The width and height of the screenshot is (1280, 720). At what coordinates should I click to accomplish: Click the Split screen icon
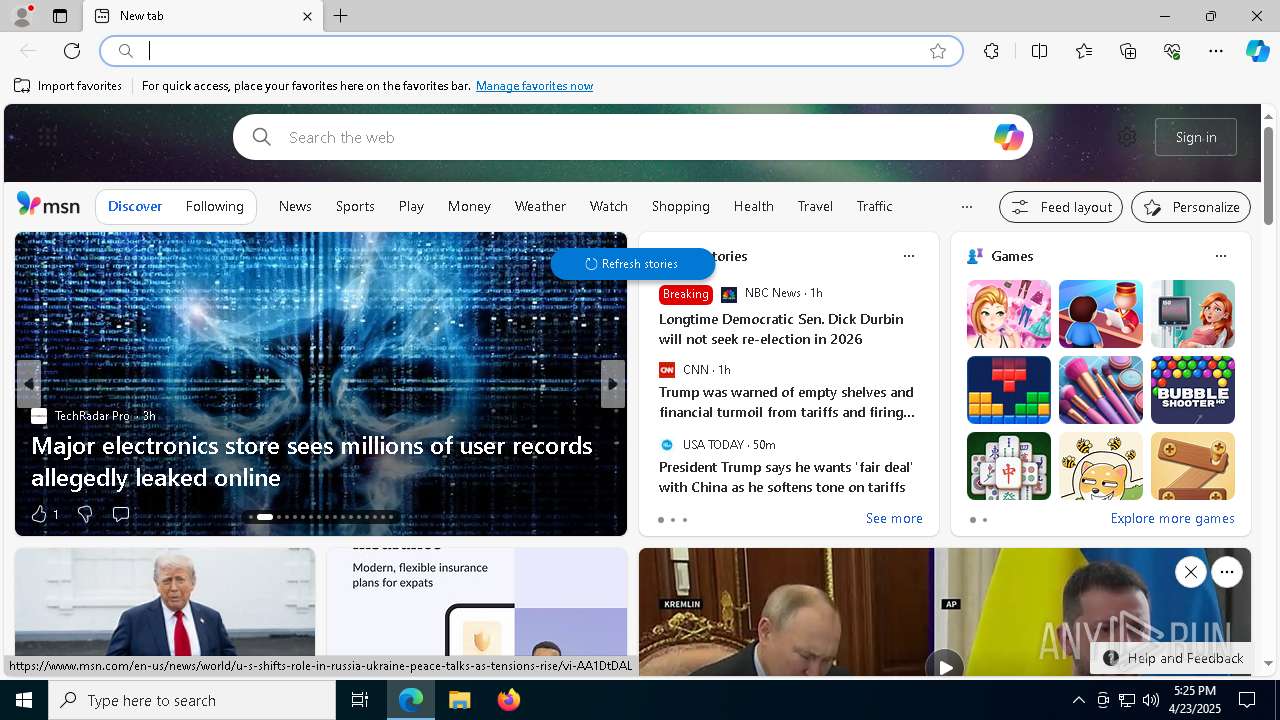(1039, 51)
